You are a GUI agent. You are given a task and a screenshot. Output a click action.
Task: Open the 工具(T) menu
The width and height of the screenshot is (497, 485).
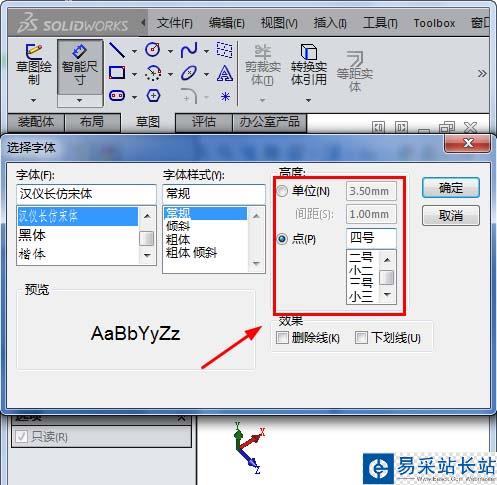(x=380, y=23)
